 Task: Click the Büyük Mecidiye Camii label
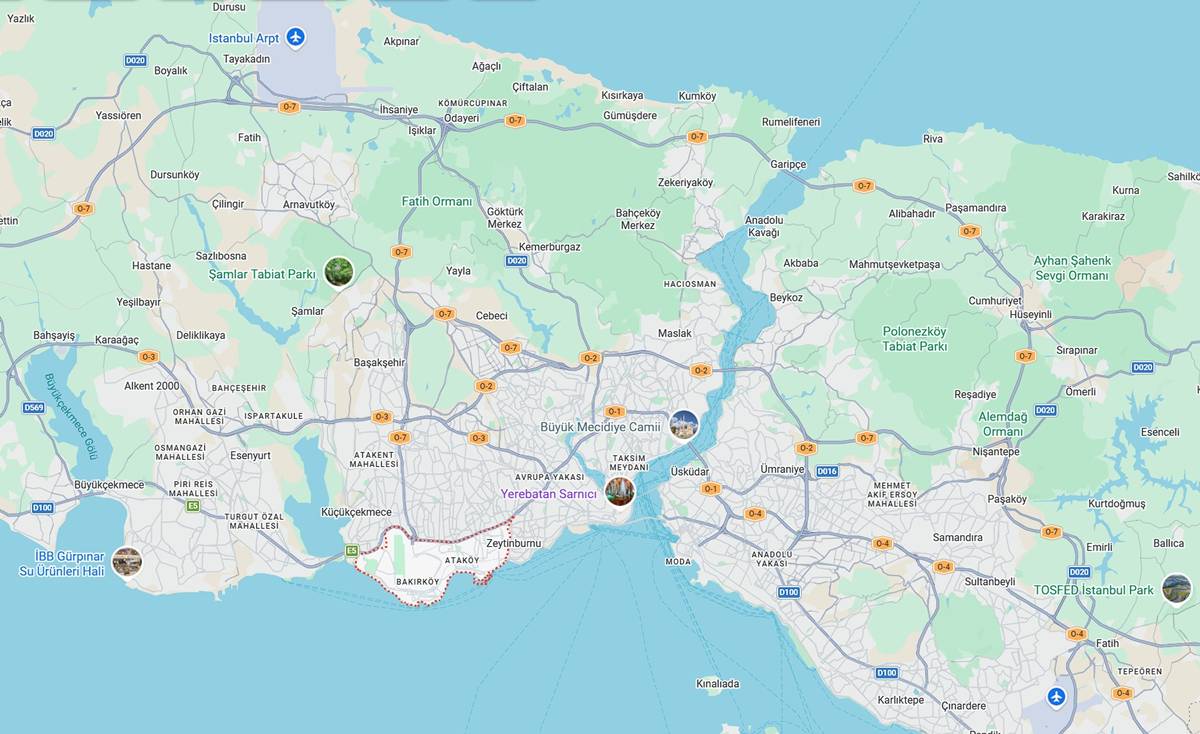click(x=600, y=427)
